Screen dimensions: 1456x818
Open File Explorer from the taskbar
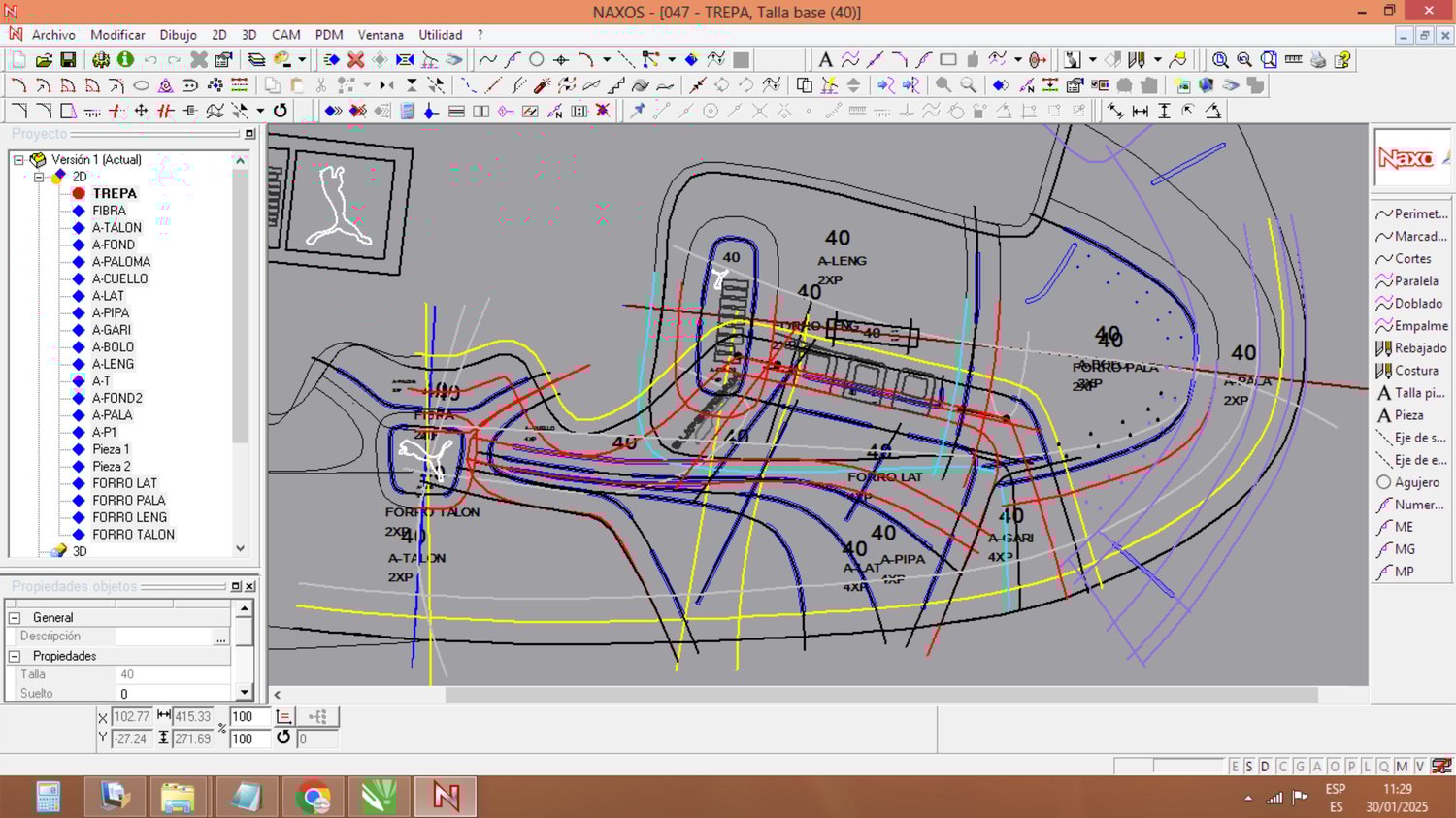pos(180,797)
